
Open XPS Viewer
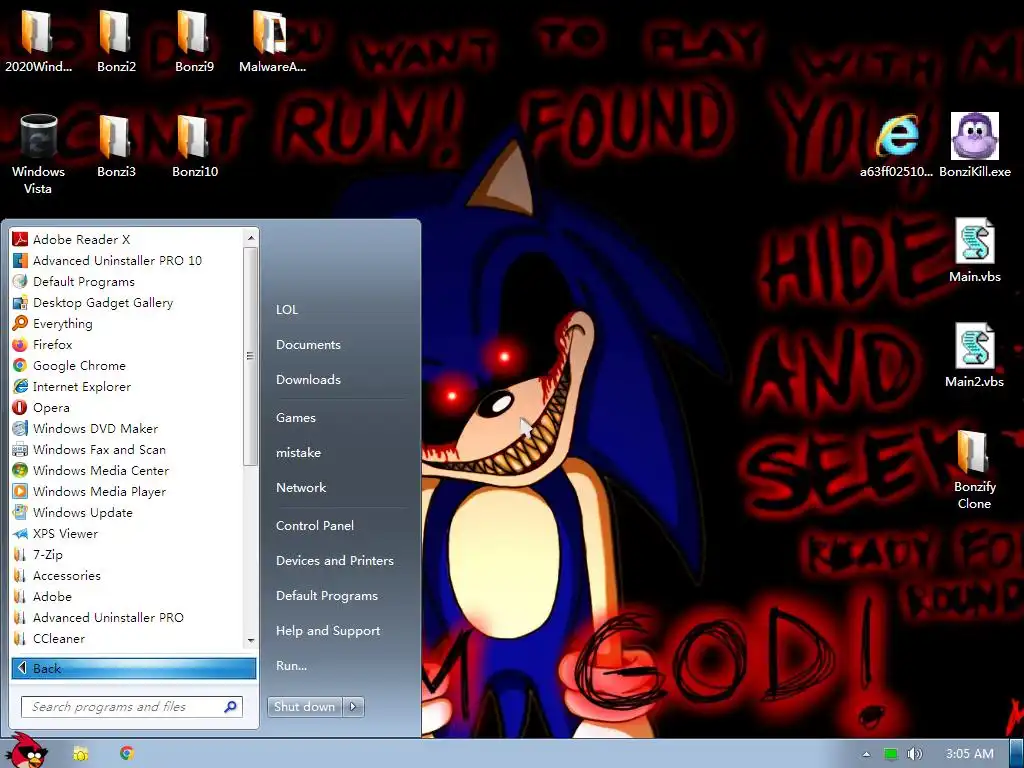coord(128,534)
